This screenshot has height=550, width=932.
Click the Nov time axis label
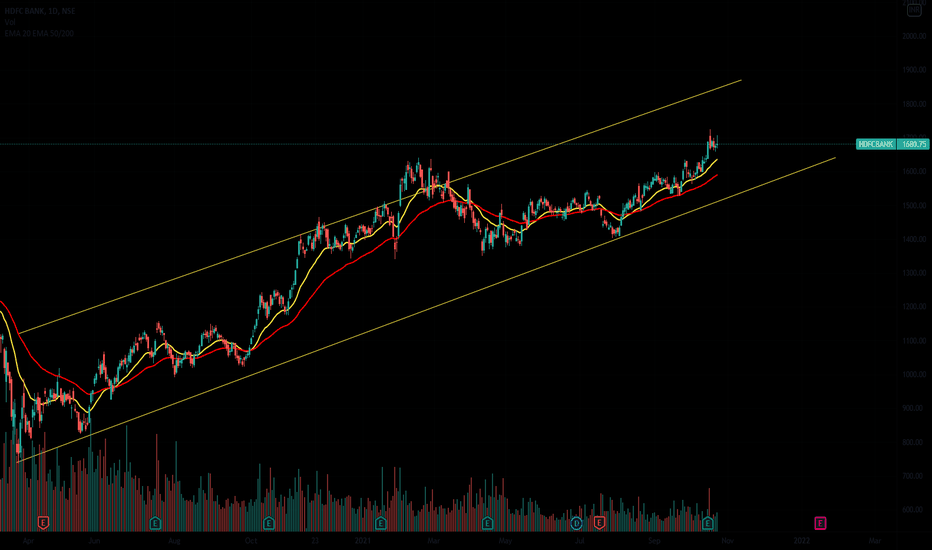pyautogui.click(x=728, y=540)
